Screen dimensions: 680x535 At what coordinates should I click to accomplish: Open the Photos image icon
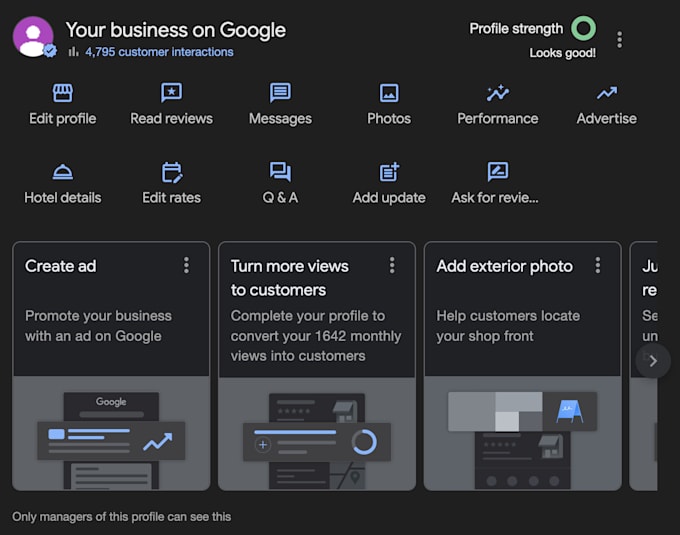click(389, 93)
